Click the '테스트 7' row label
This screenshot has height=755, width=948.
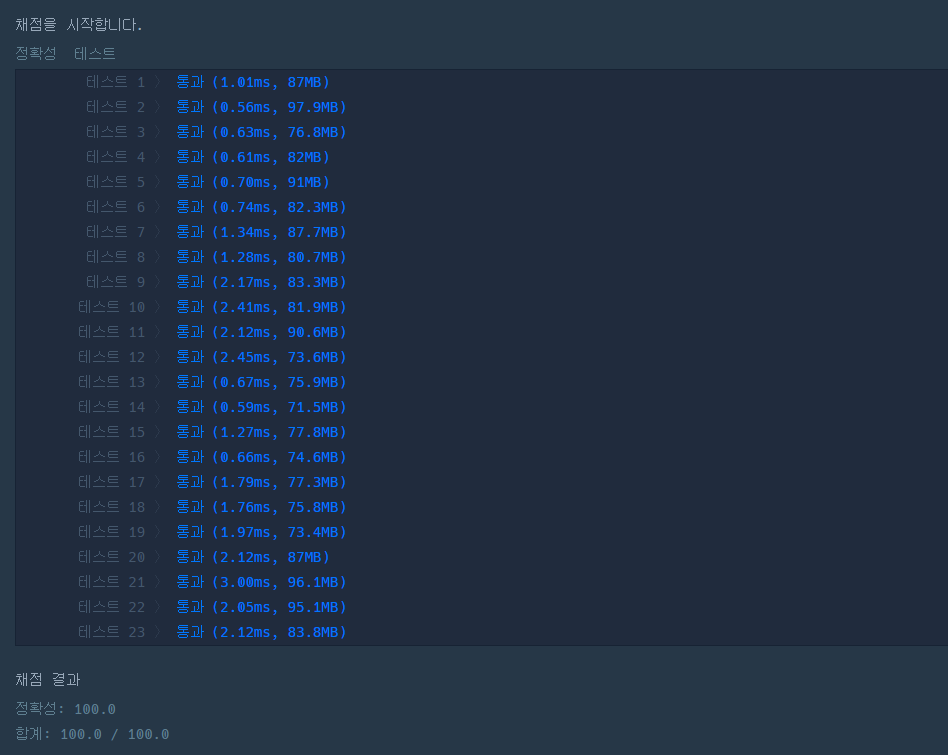tap(115, 232)
